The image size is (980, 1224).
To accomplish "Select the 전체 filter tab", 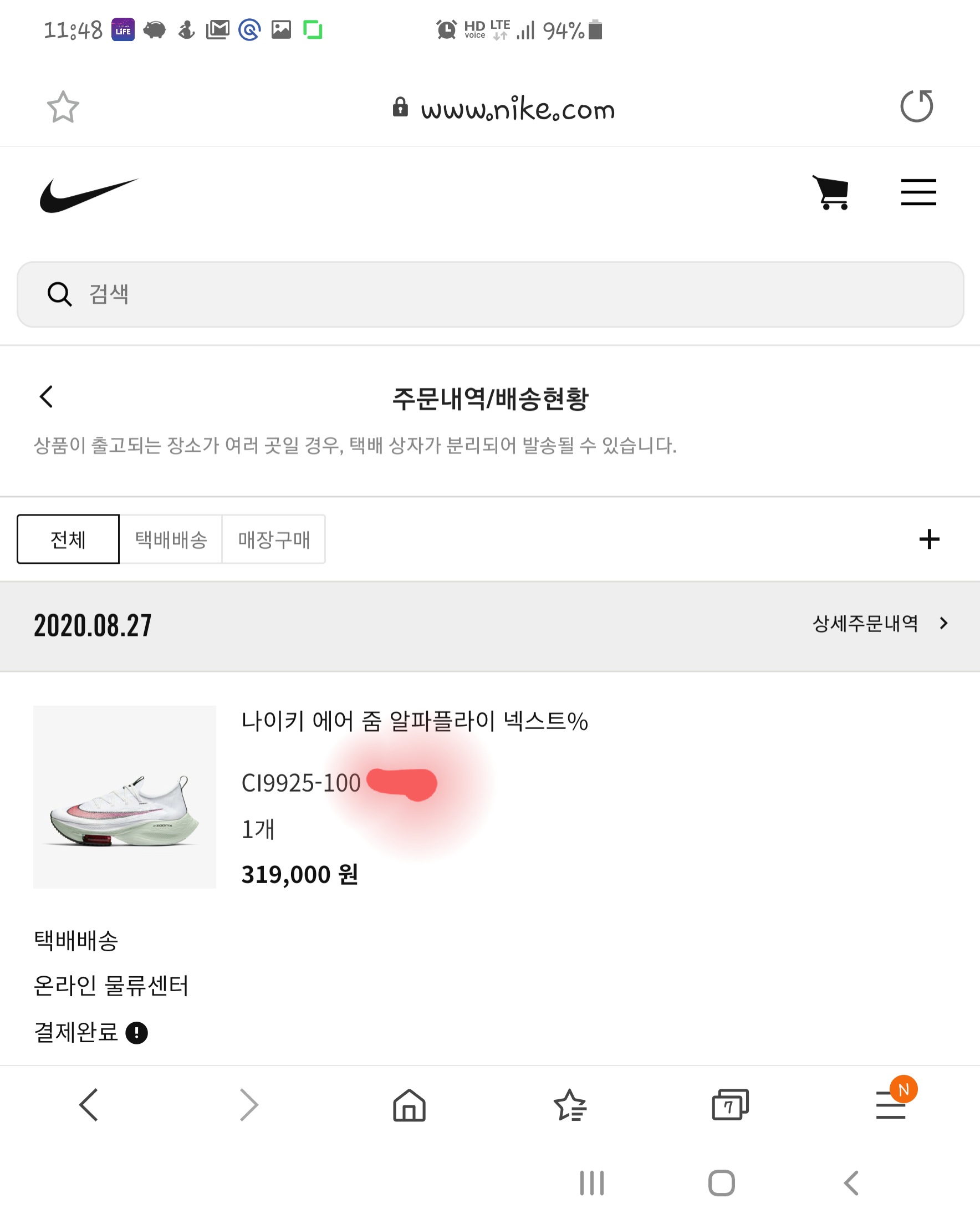I will 68,539.
